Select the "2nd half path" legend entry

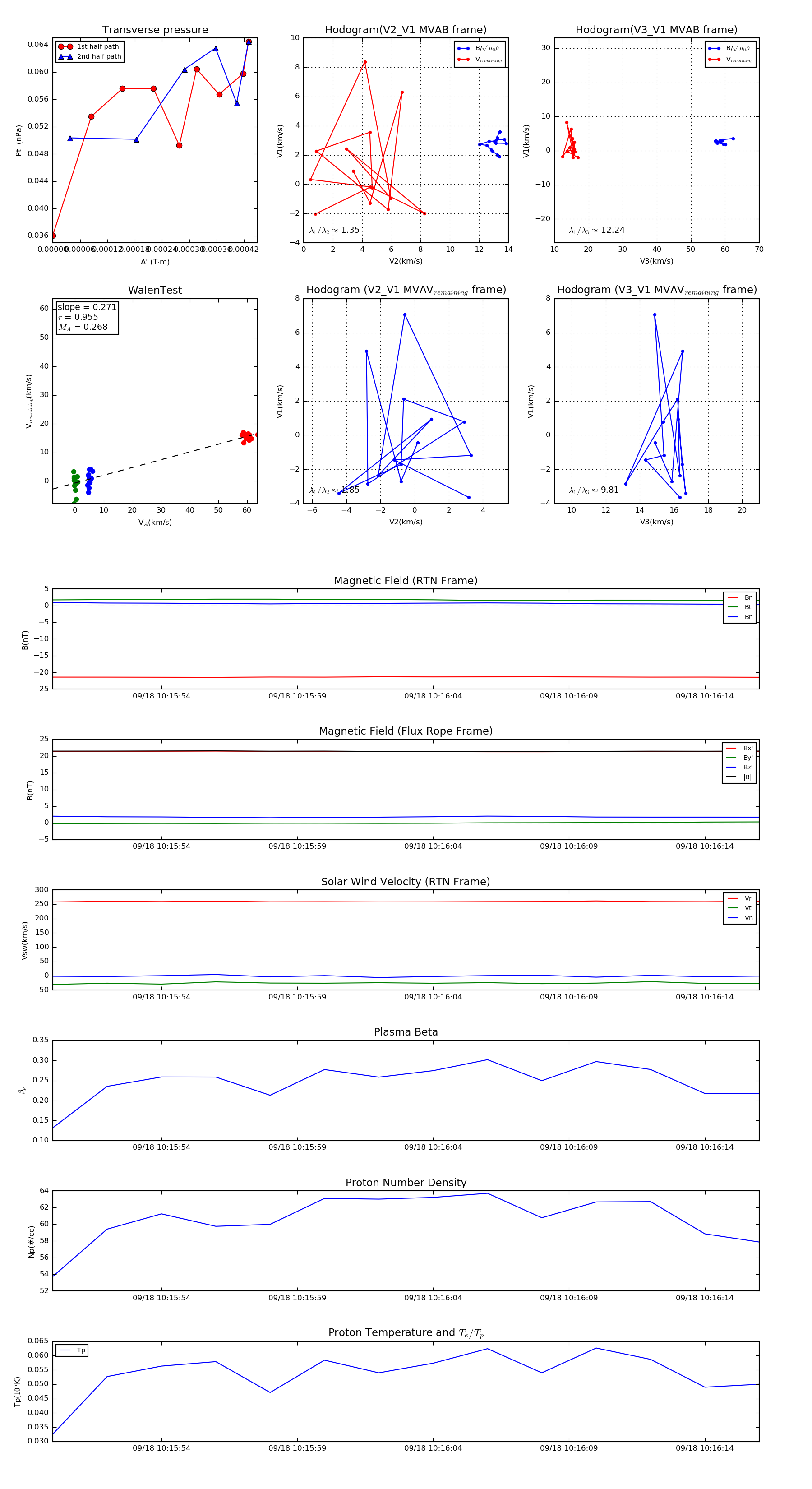pyautogui.click(x=90, y=57)
